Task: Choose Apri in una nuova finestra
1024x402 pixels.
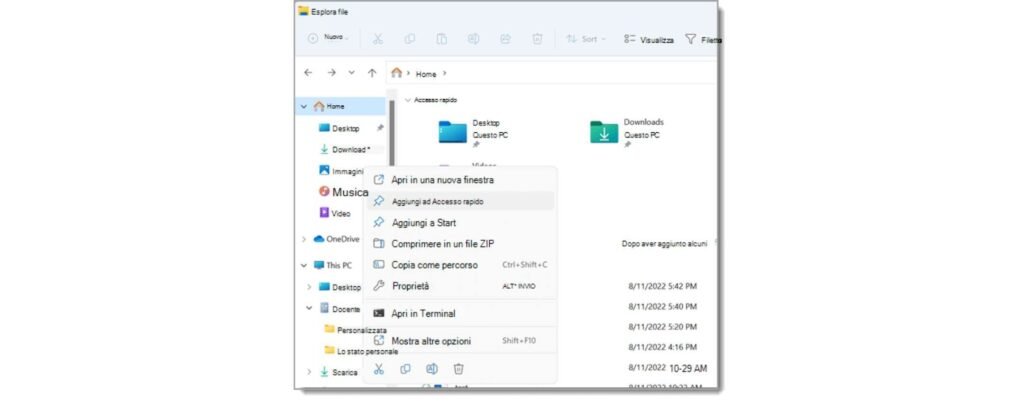Action: 460,179
